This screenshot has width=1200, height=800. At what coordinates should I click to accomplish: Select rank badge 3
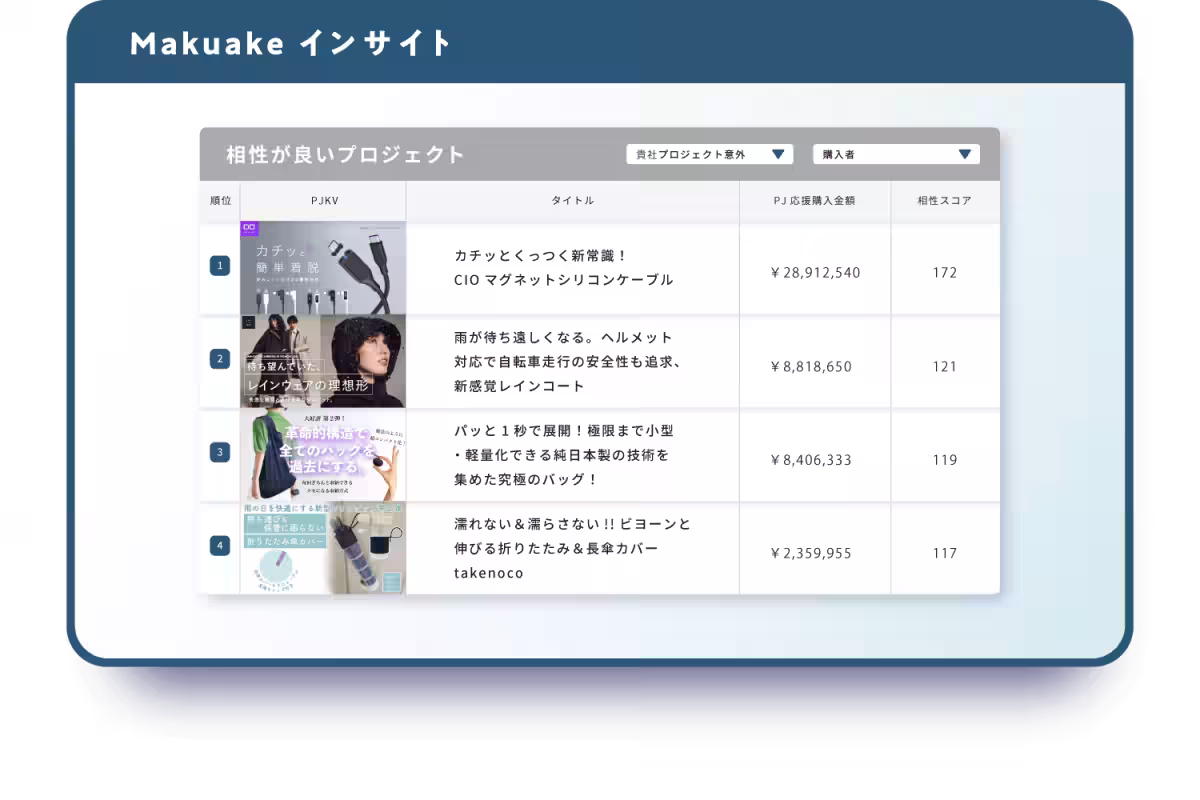(220, 452)
